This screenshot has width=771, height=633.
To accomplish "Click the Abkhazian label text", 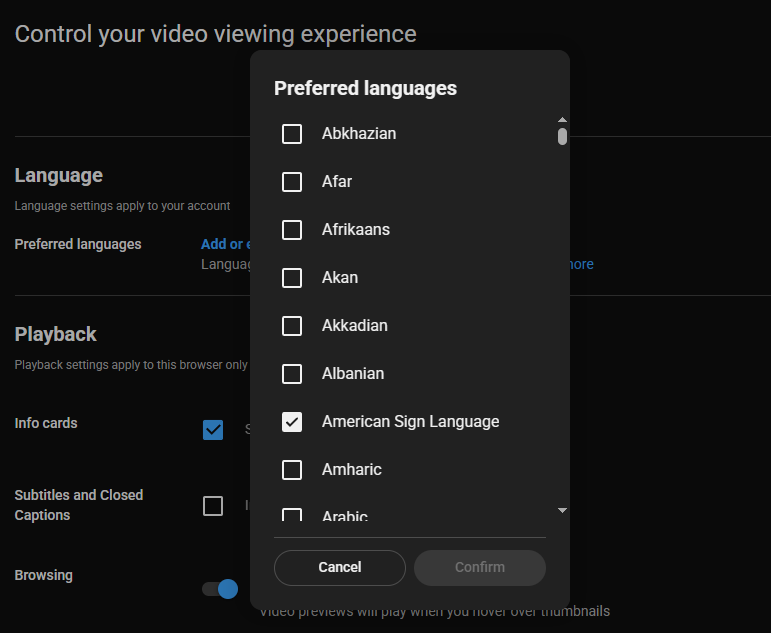I will 359,134.
